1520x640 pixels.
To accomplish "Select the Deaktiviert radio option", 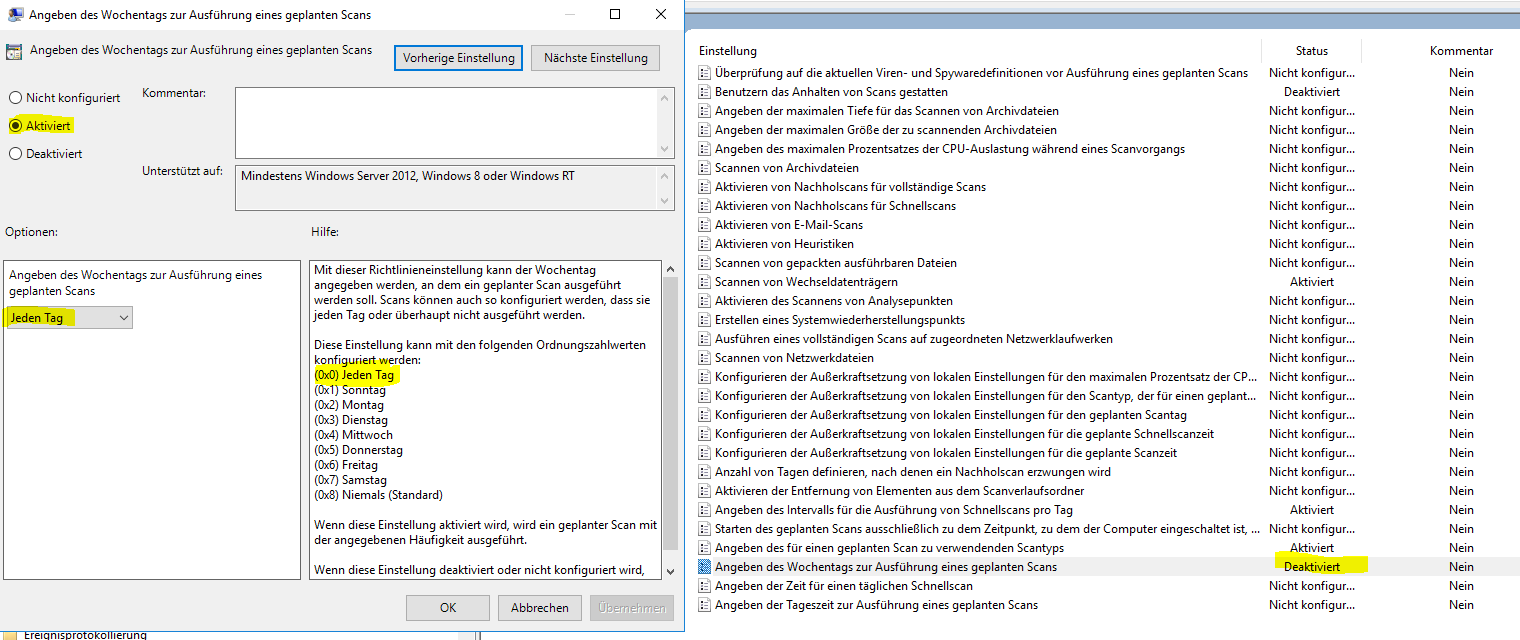I will click(x=15, y=154).
